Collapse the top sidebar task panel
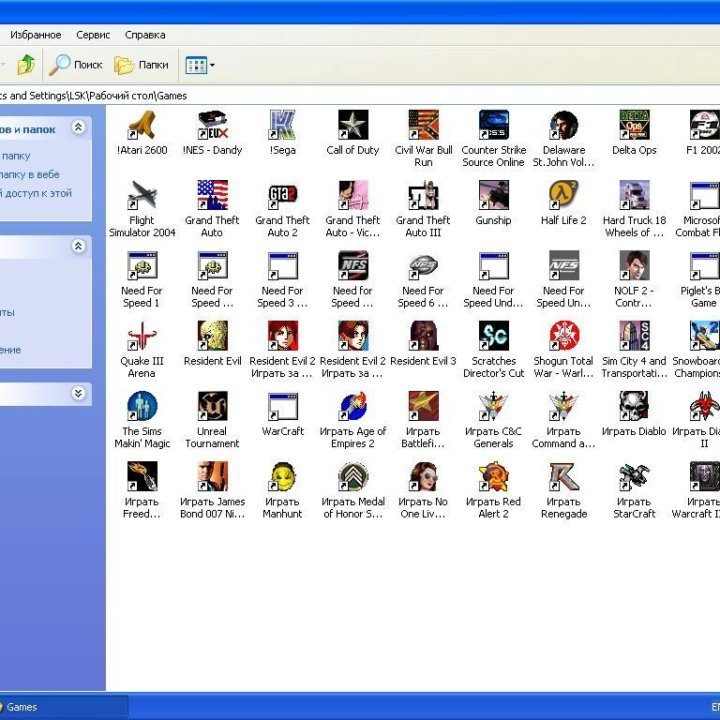720x720 pixels. coord(78,129)
